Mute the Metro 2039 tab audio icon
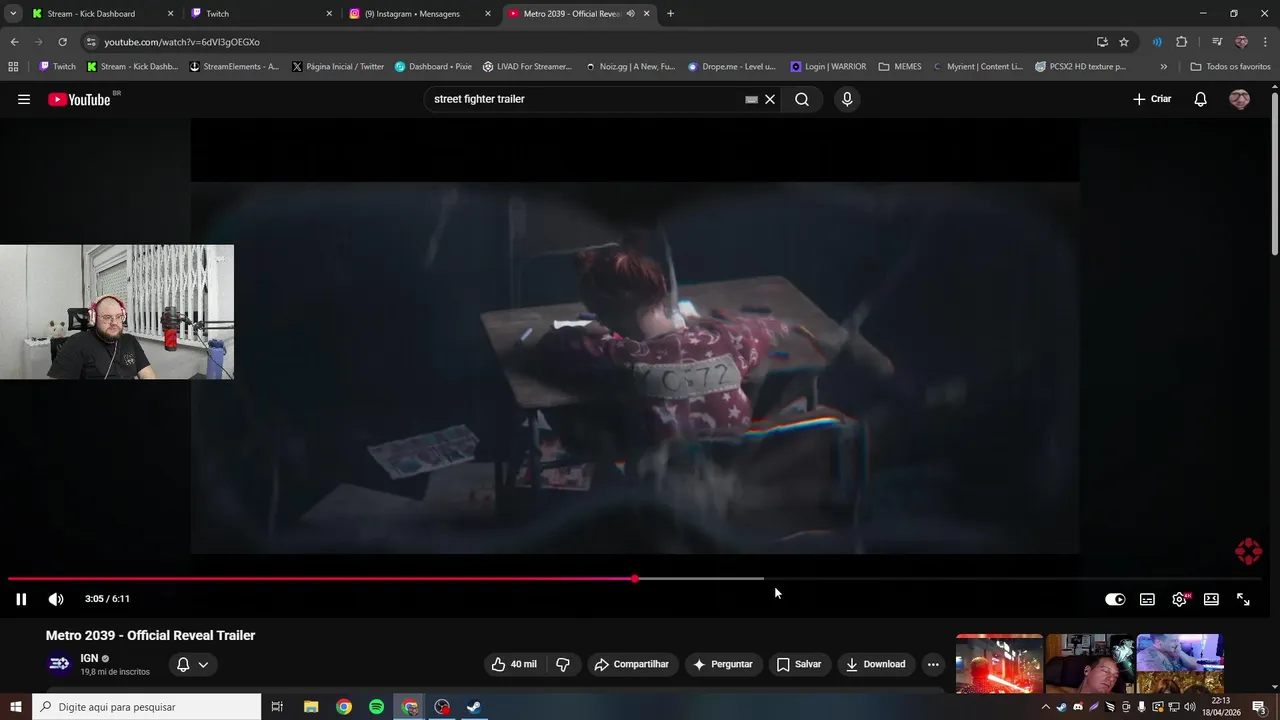 (631, 14)
